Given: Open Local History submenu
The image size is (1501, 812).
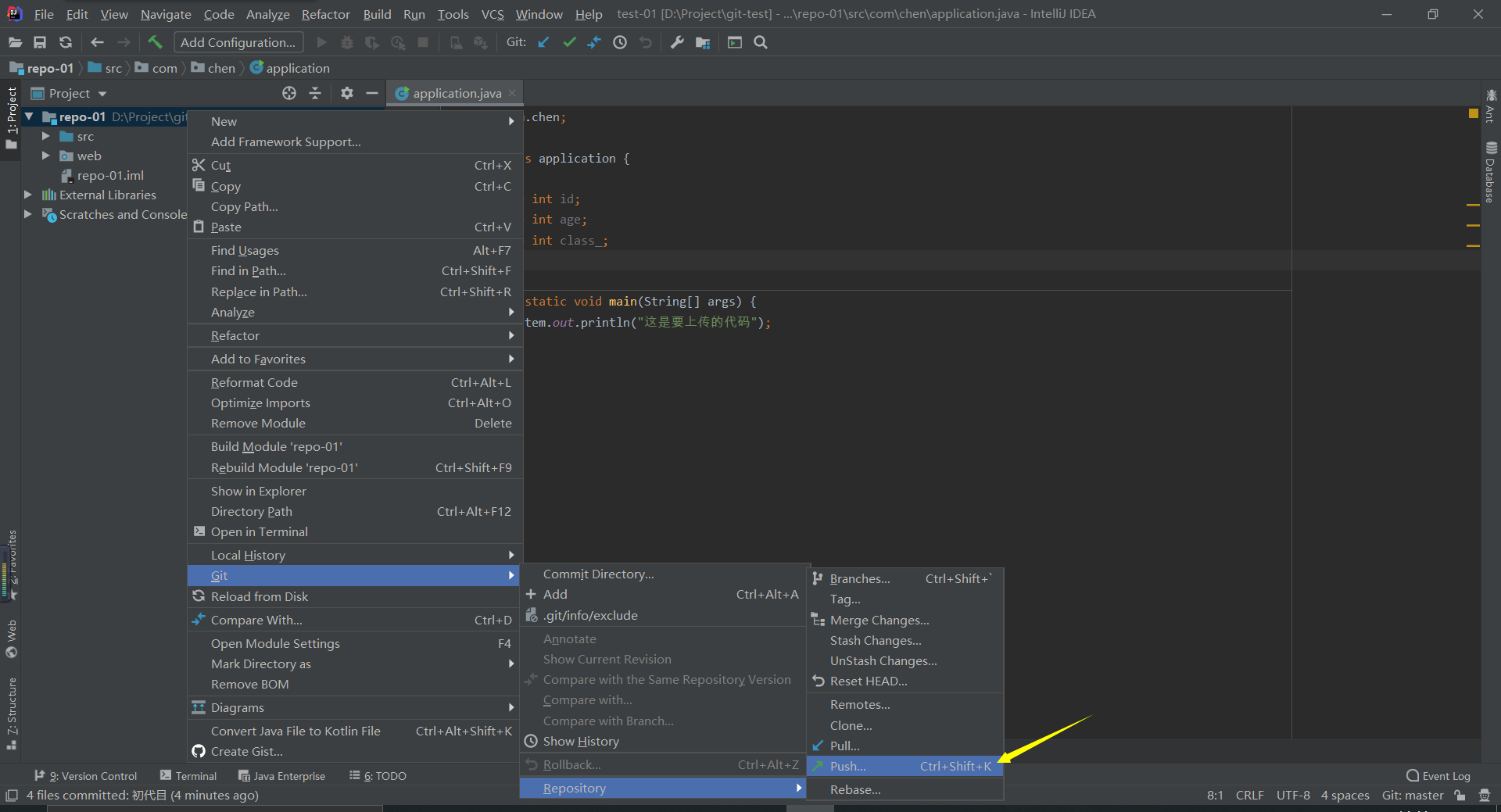Looking at the screenshot, I should click(355, 555).
